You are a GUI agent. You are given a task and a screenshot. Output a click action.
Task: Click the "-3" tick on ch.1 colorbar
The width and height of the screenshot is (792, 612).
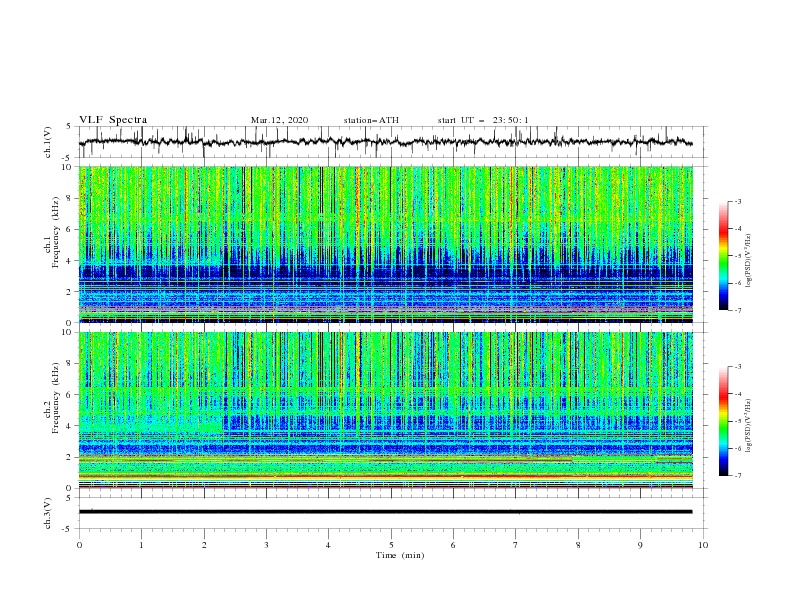point(737,201)
